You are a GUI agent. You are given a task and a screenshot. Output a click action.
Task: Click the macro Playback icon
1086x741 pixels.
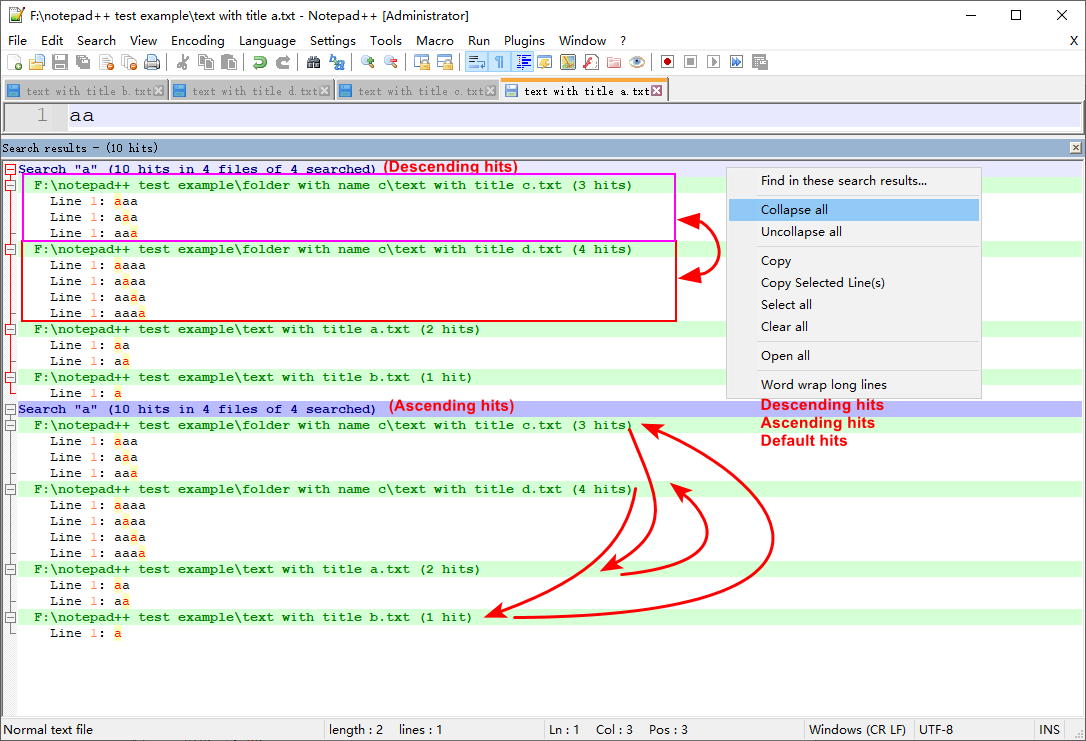click(713, 62)
